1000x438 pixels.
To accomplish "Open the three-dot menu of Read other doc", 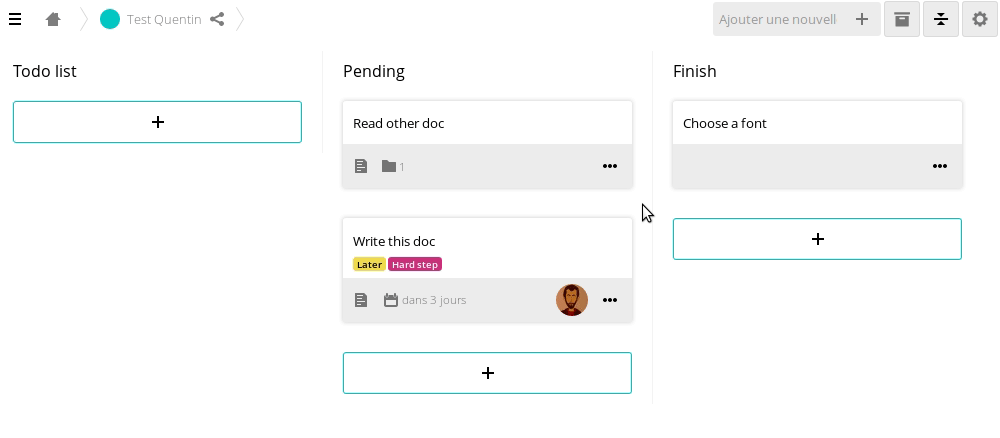I will pyautogui.click(x=610, y=166).
